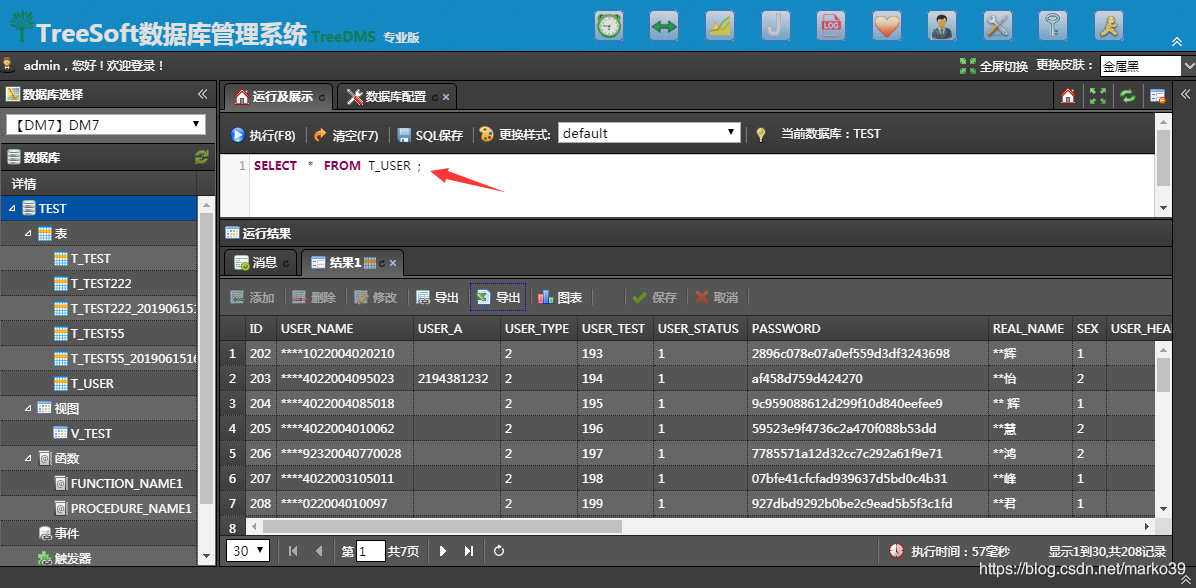Viewport: 1196px width, 588px height.
Task: Open the chart monitoring icon in header
Action: click(x=720, y=26)
